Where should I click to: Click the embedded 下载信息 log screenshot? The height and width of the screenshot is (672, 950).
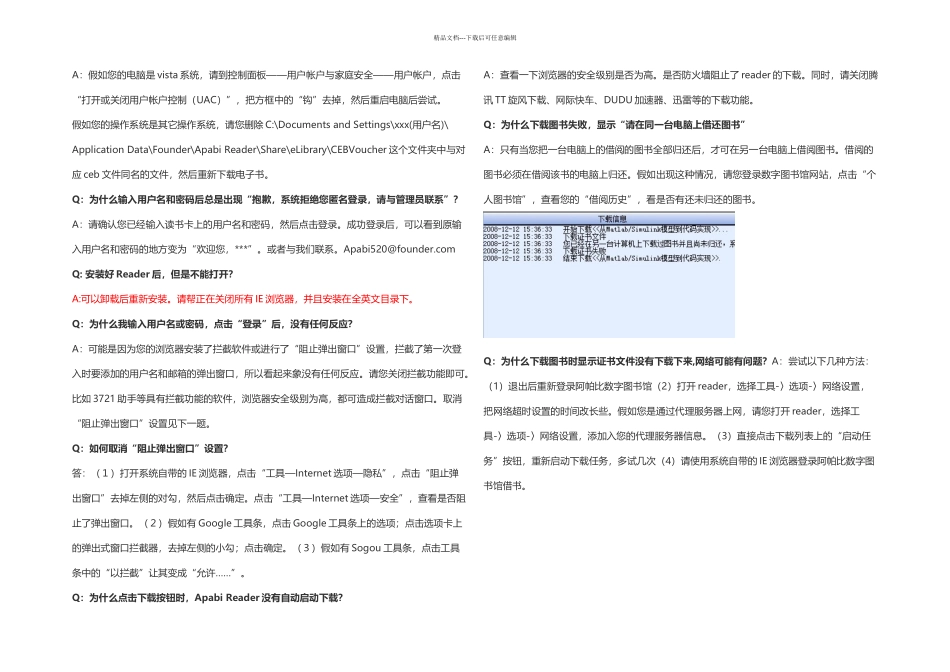609,274
